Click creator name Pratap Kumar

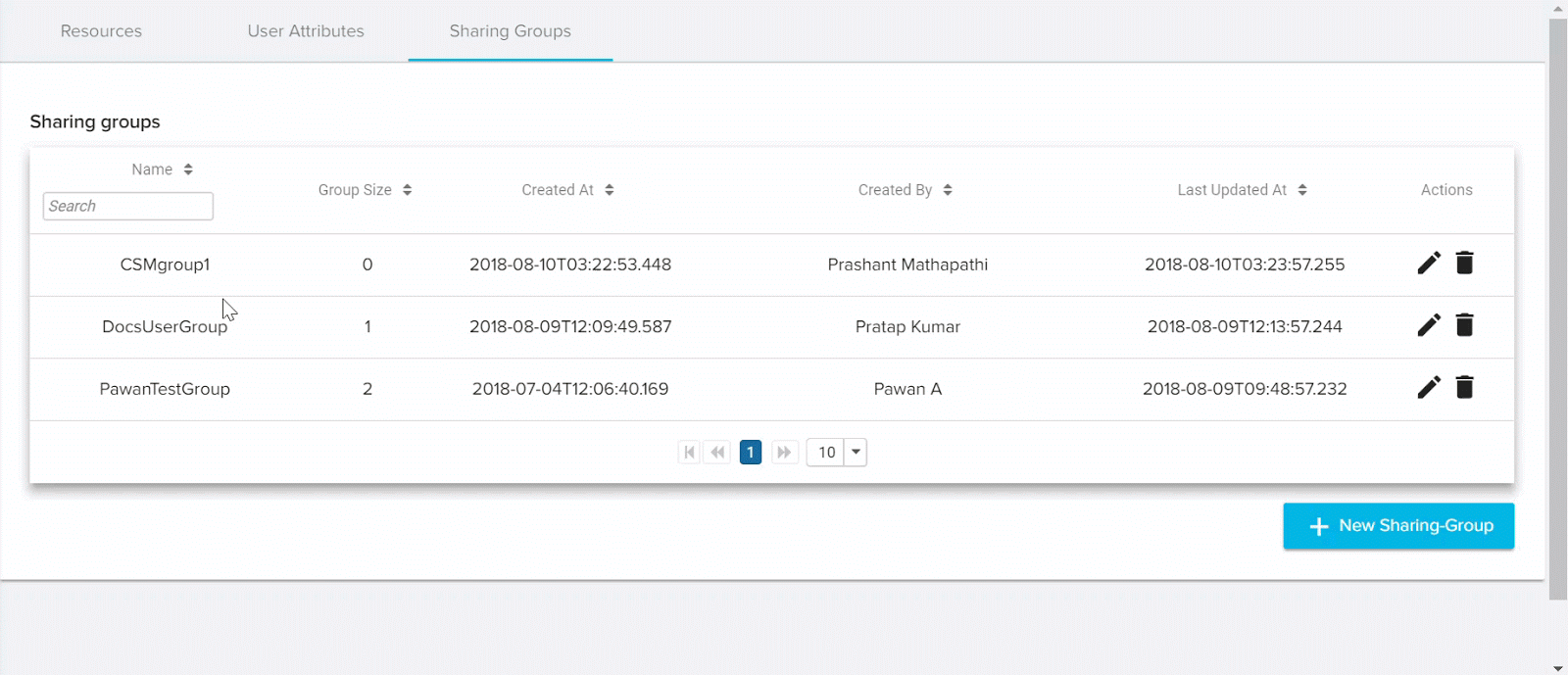point(907,326)
